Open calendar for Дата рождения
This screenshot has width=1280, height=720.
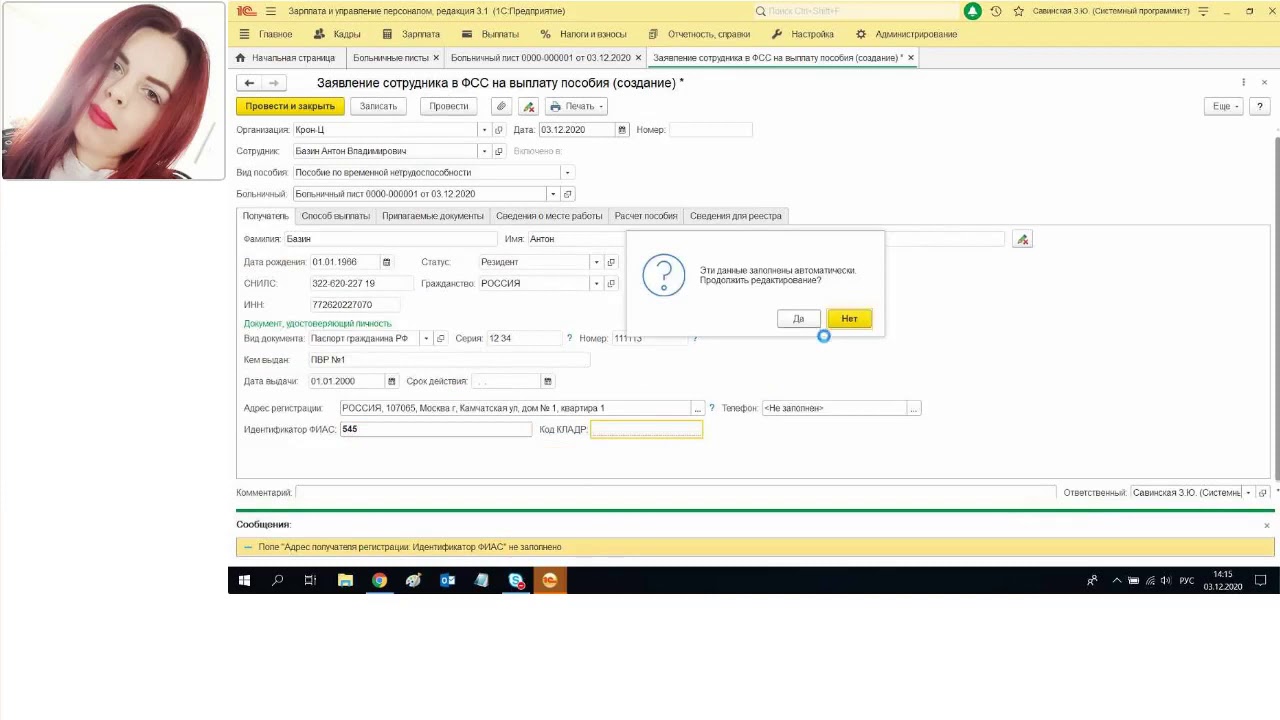point(387,262)
